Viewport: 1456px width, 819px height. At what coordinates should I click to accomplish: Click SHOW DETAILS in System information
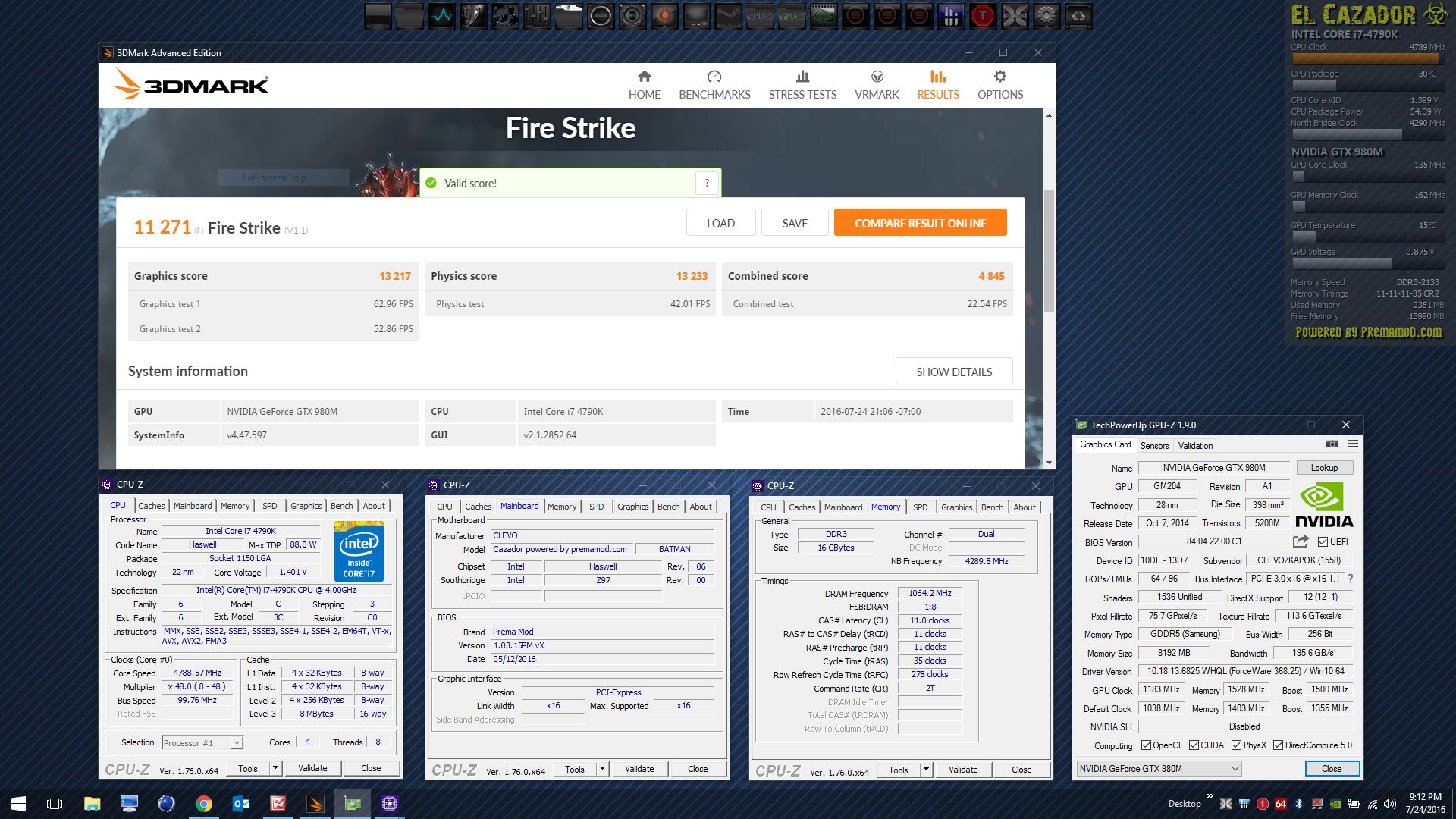point(954,372)
